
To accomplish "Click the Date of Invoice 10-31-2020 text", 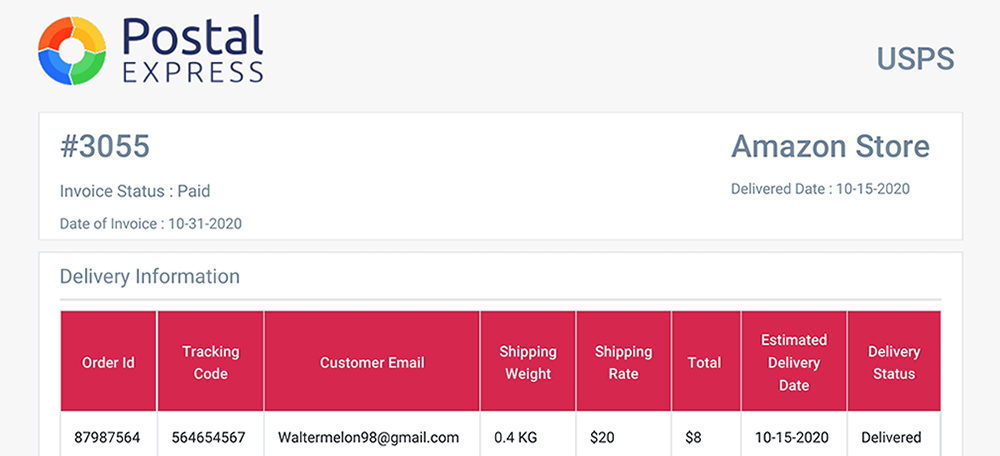I will pos(151,224).
